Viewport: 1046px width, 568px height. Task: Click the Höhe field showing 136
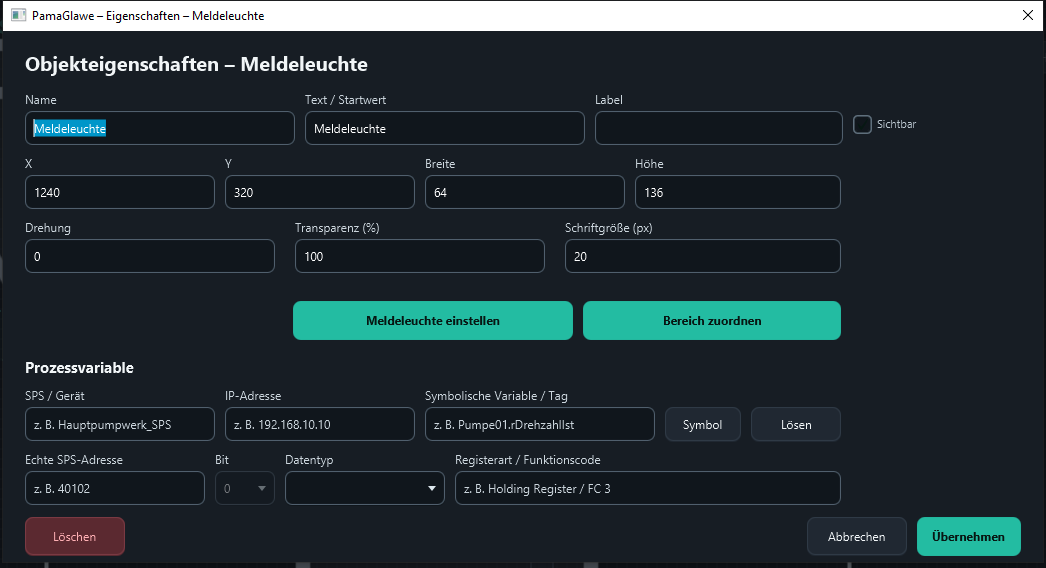click(738, 192)
